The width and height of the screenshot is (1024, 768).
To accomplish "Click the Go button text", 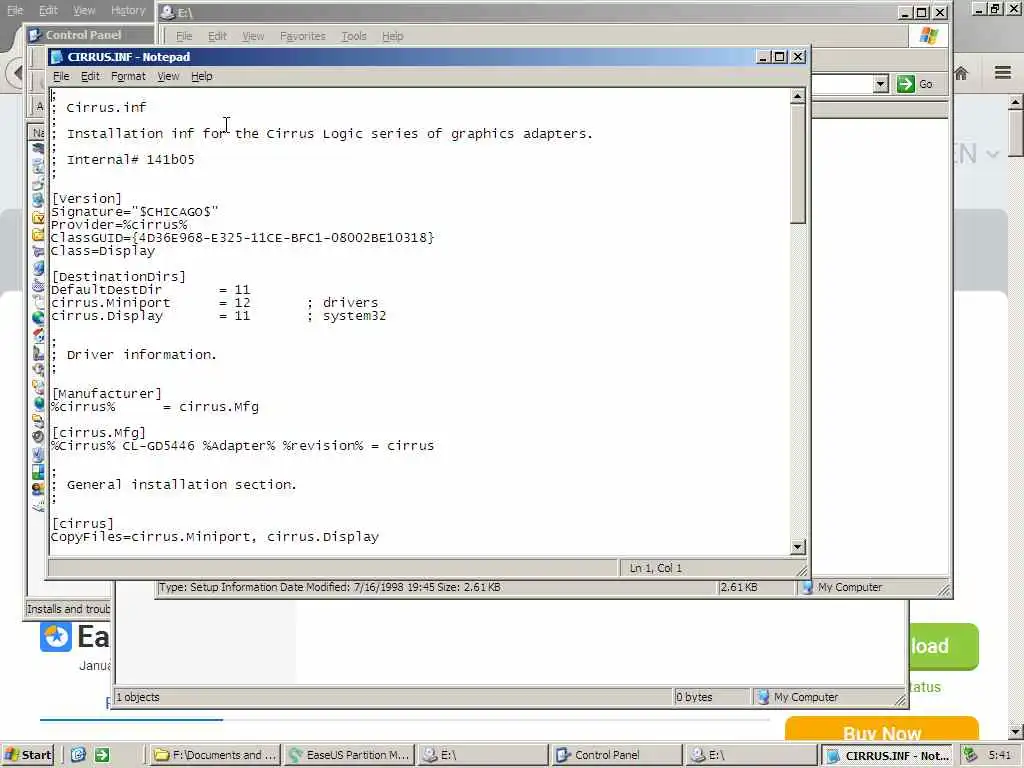I will (x=925, y=84).
